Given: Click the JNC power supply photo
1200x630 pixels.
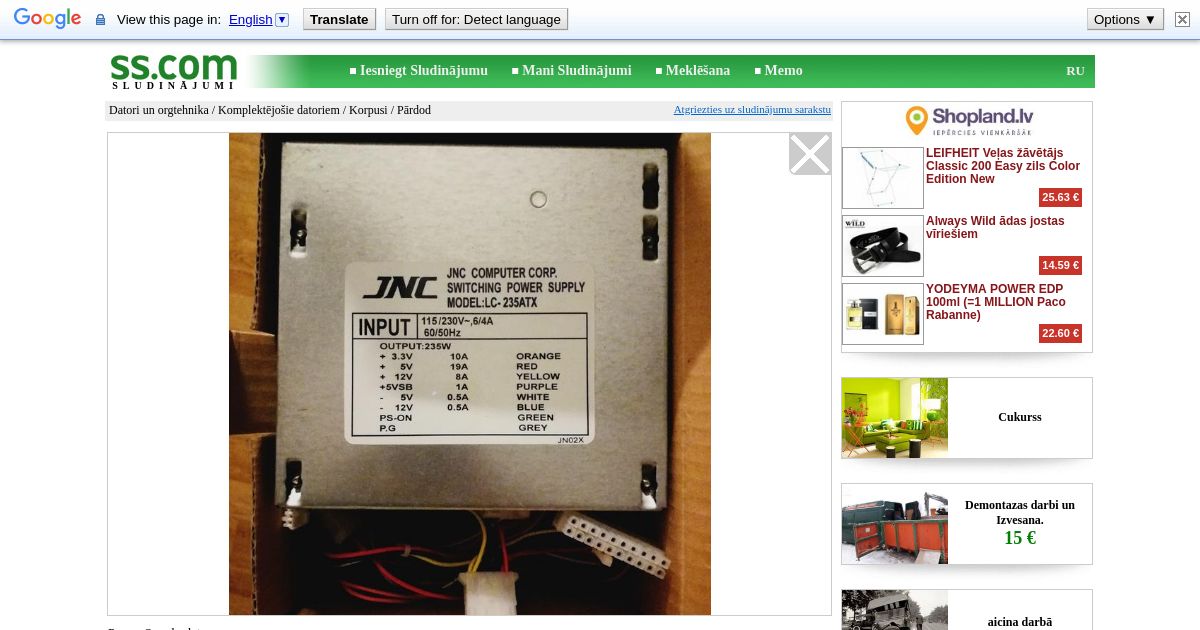Looking at the screenshot, I should (x=470, y=374).
